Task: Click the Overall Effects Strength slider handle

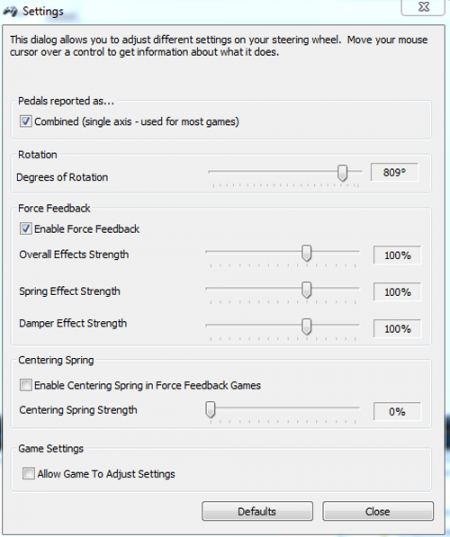Action: [x=307, y=253]
